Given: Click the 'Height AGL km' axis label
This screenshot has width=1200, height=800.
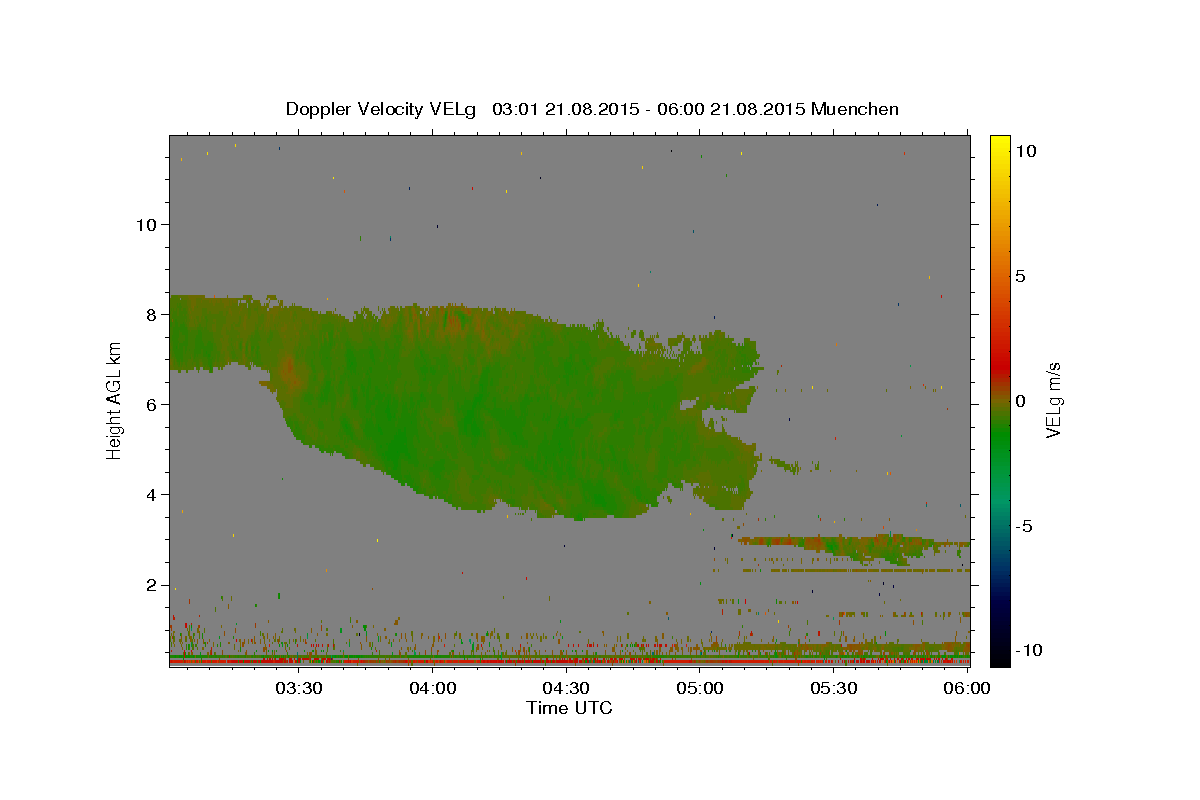Looking at the screenshot, I should 115,400.
